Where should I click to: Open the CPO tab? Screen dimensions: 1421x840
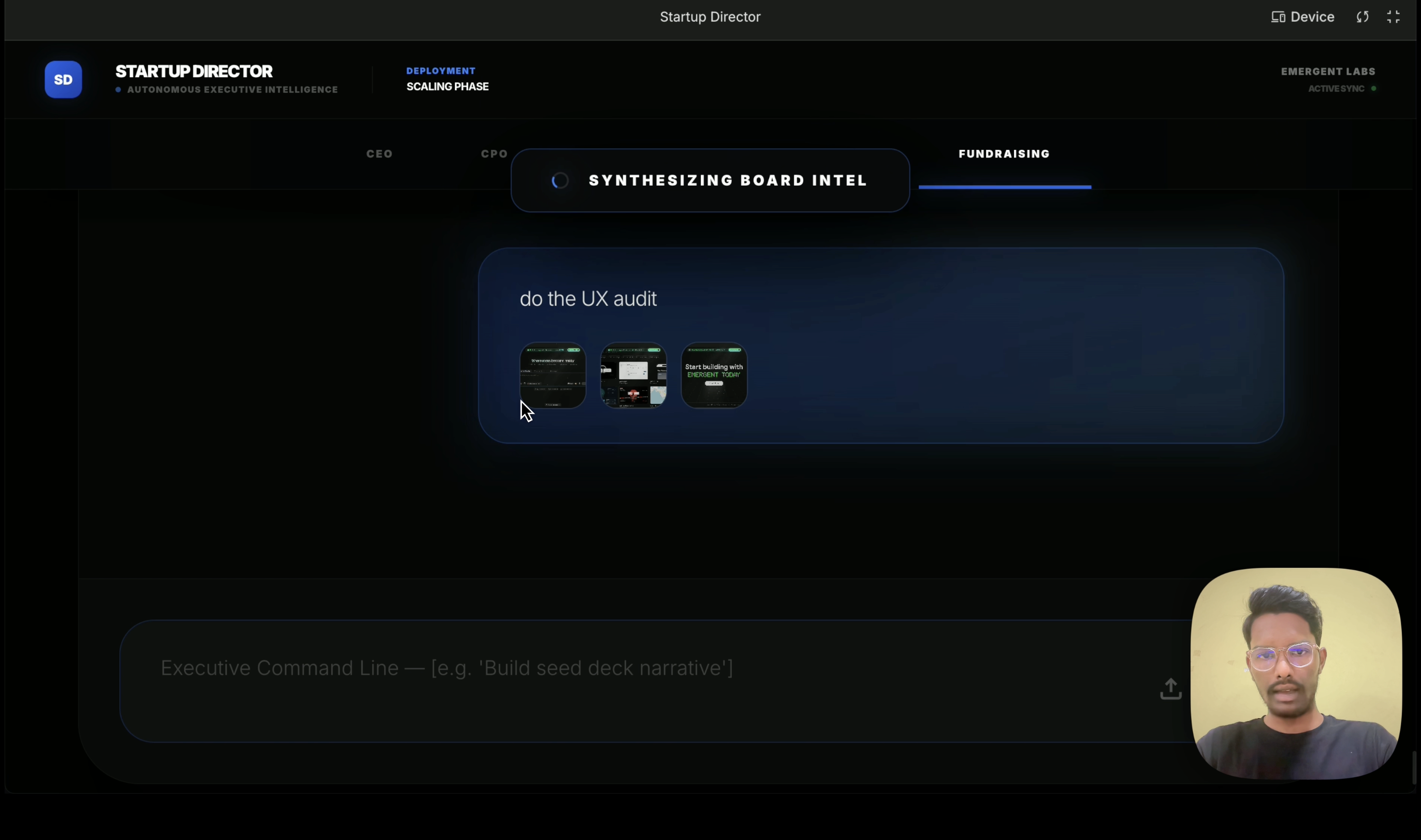point(494,154)
